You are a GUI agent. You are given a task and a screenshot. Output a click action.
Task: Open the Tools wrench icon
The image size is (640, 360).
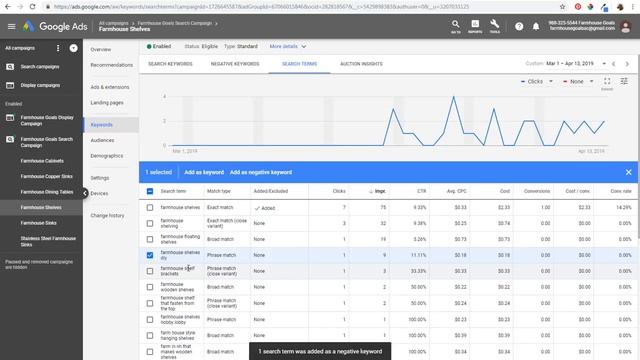coord(495,26)
